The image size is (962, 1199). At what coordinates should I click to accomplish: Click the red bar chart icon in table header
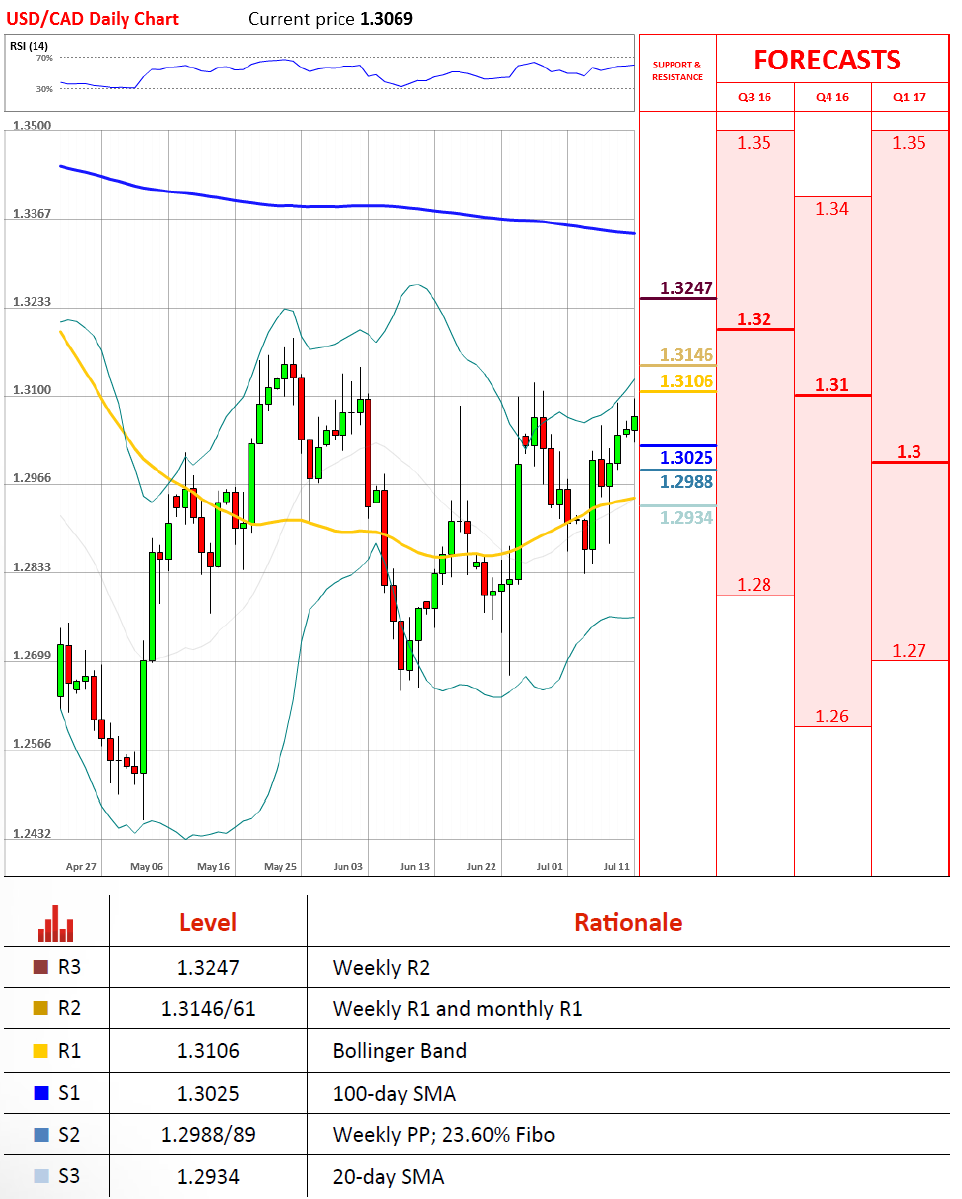point(56,923)
